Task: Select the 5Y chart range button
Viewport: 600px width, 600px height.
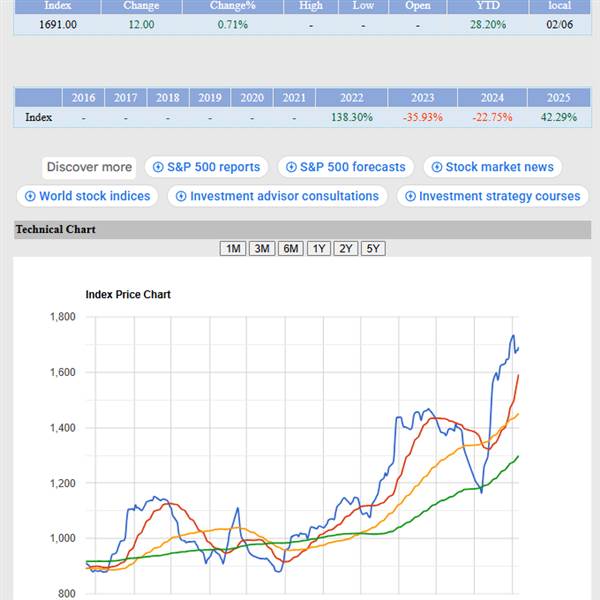Action: [x=373, y=249]
